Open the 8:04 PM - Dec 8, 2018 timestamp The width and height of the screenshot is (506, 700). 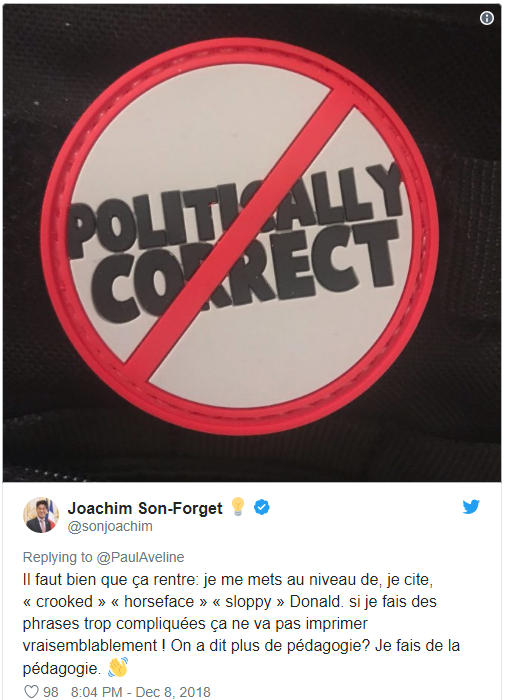(141, 692)
